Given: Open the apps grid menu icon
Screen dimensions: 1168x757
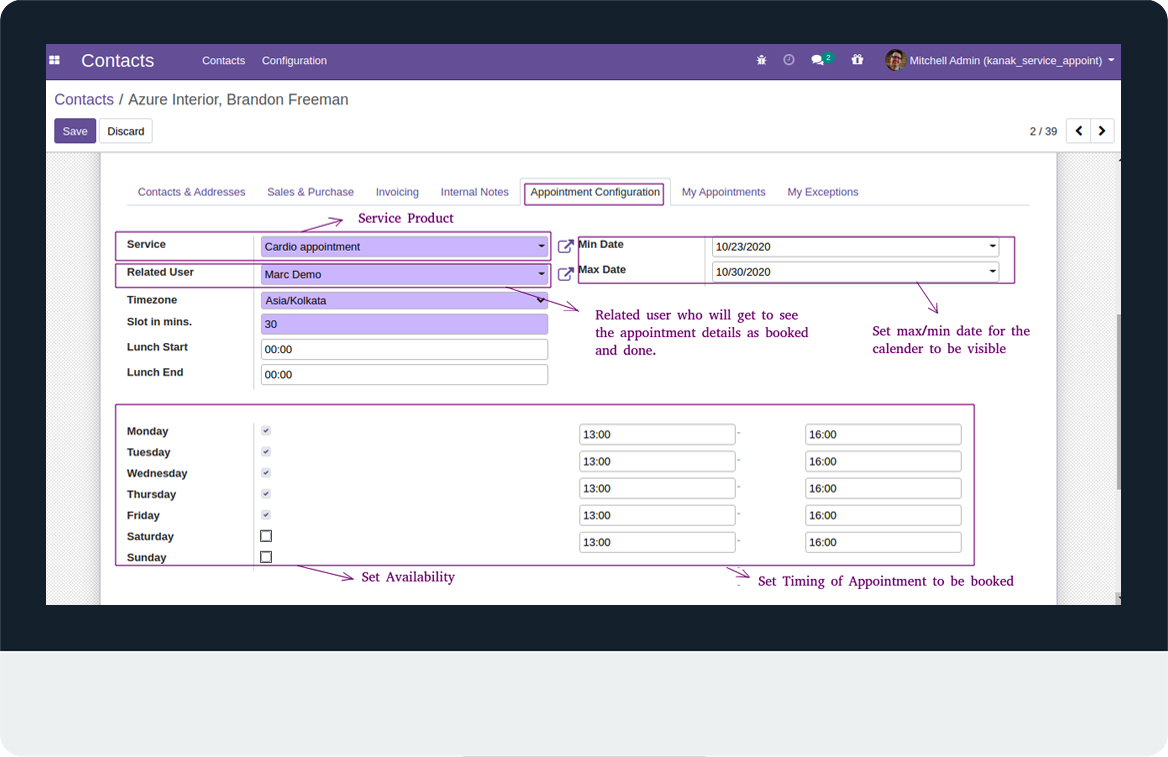Looking at the screenshot, I should coord(54,60).
